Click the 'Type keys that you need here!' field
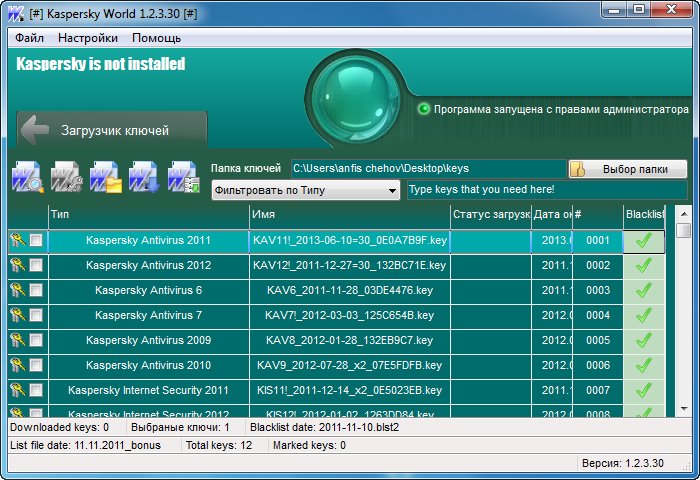The image size is (700, 480). pyautogui.click(x=547, y=190)
